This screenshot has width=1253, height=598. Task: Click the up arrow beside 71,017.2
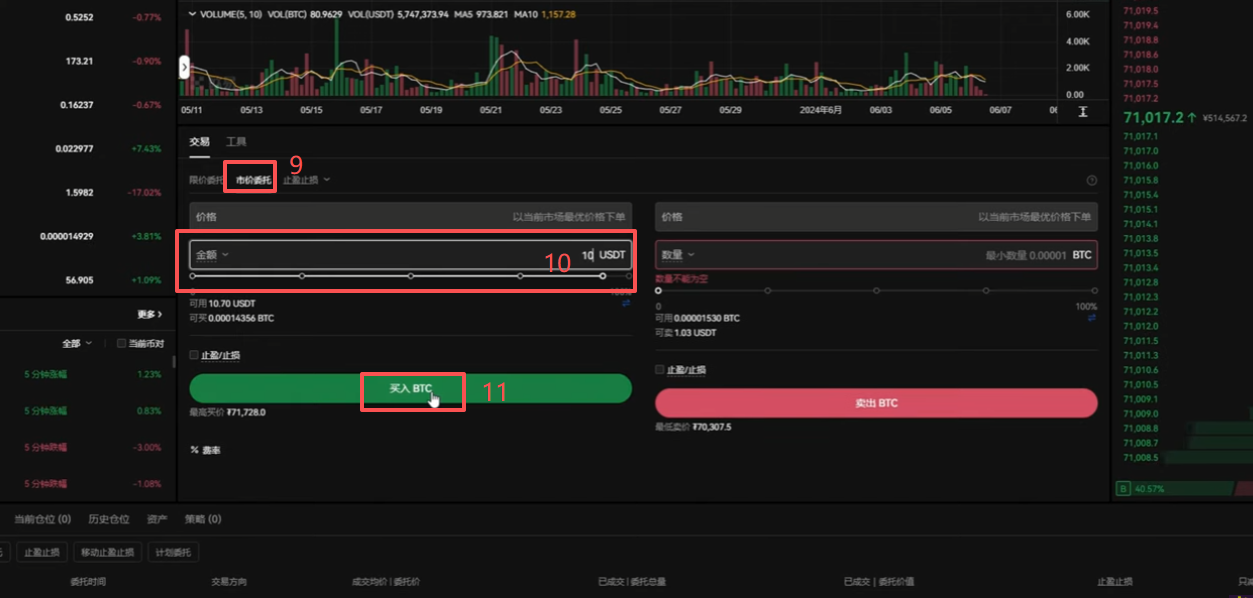coord(1191,117)
